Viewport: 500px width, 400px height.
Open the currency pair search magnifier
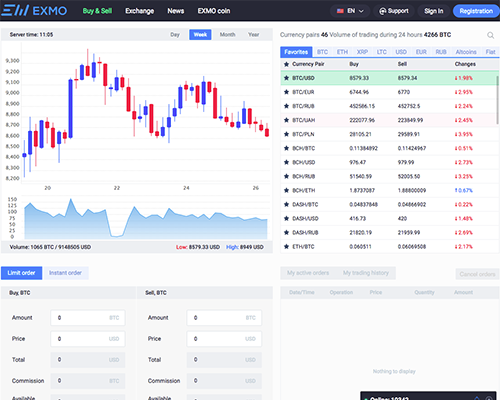point(490,35)
